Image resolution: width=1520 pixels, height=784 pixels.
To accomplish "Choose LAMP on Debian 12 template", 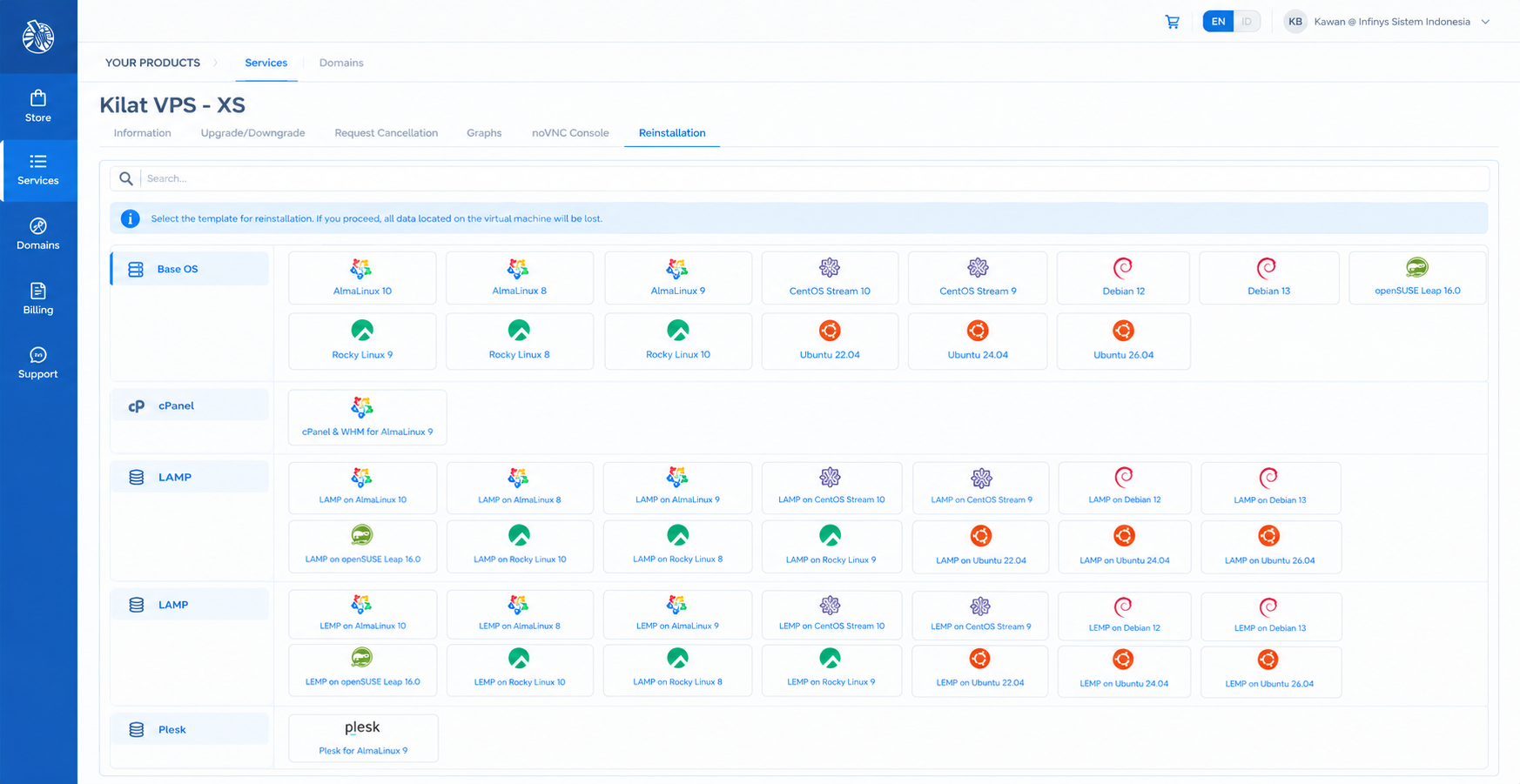I will click(x=1124, y=487).
